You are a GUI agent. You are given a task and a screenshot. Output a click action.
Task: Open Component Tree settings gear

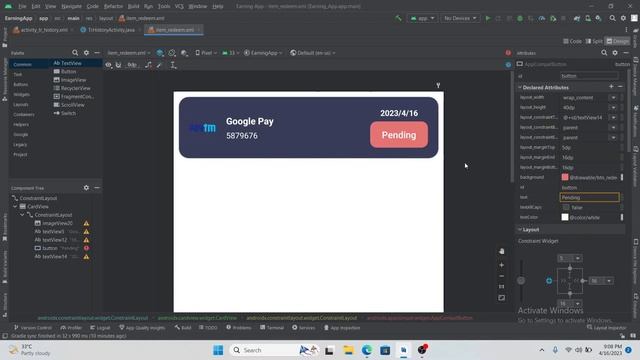point(86,187)
